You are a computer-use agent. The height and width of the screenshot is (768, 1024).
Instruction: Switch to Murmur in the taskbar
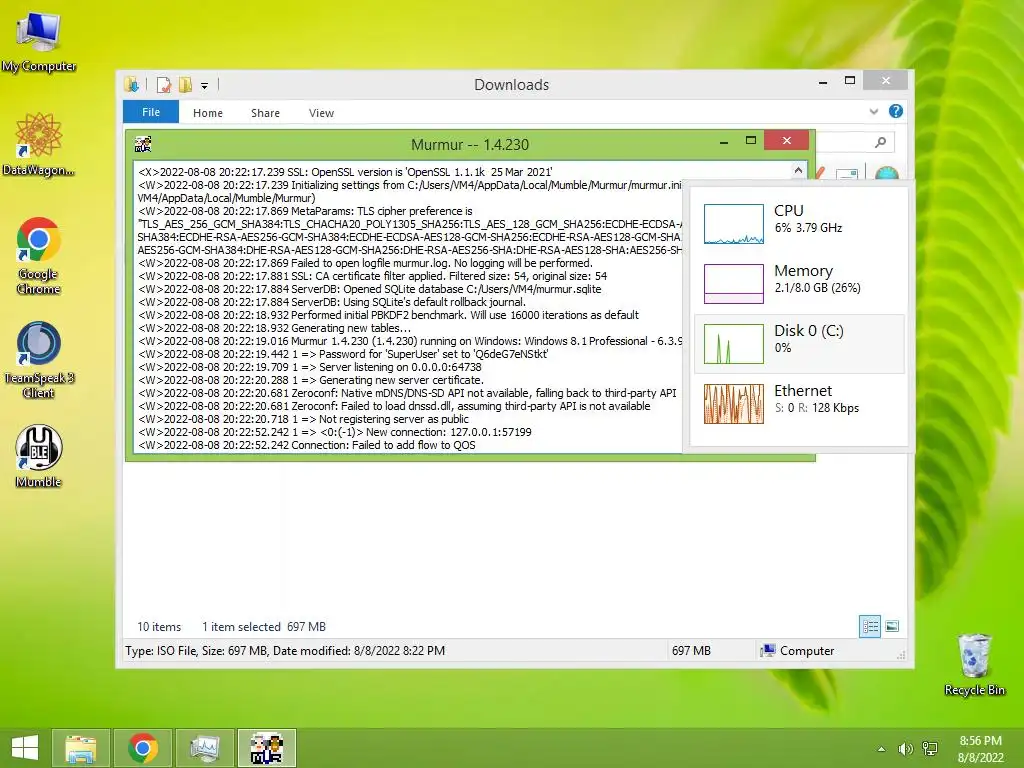(x=266, y=748)
